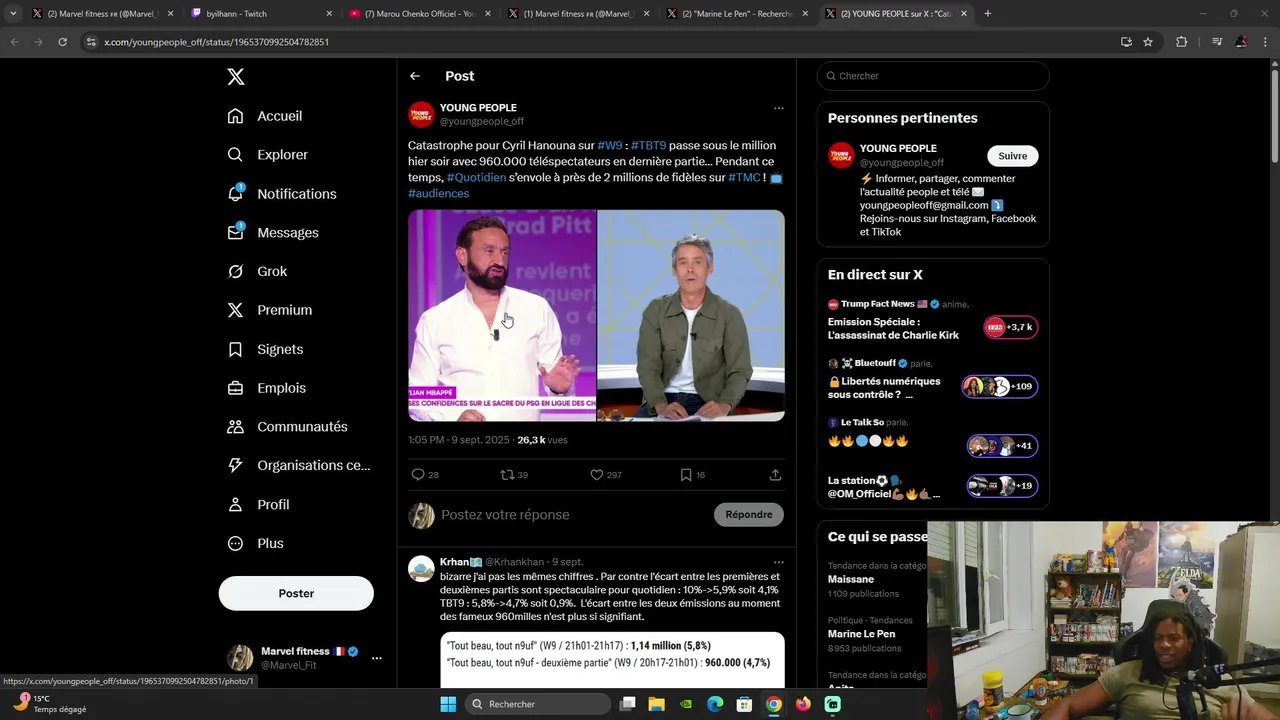This screenshot has height=720, width=1280.
Task: Click the #audiences hashtag
Action: click(438, 194)
